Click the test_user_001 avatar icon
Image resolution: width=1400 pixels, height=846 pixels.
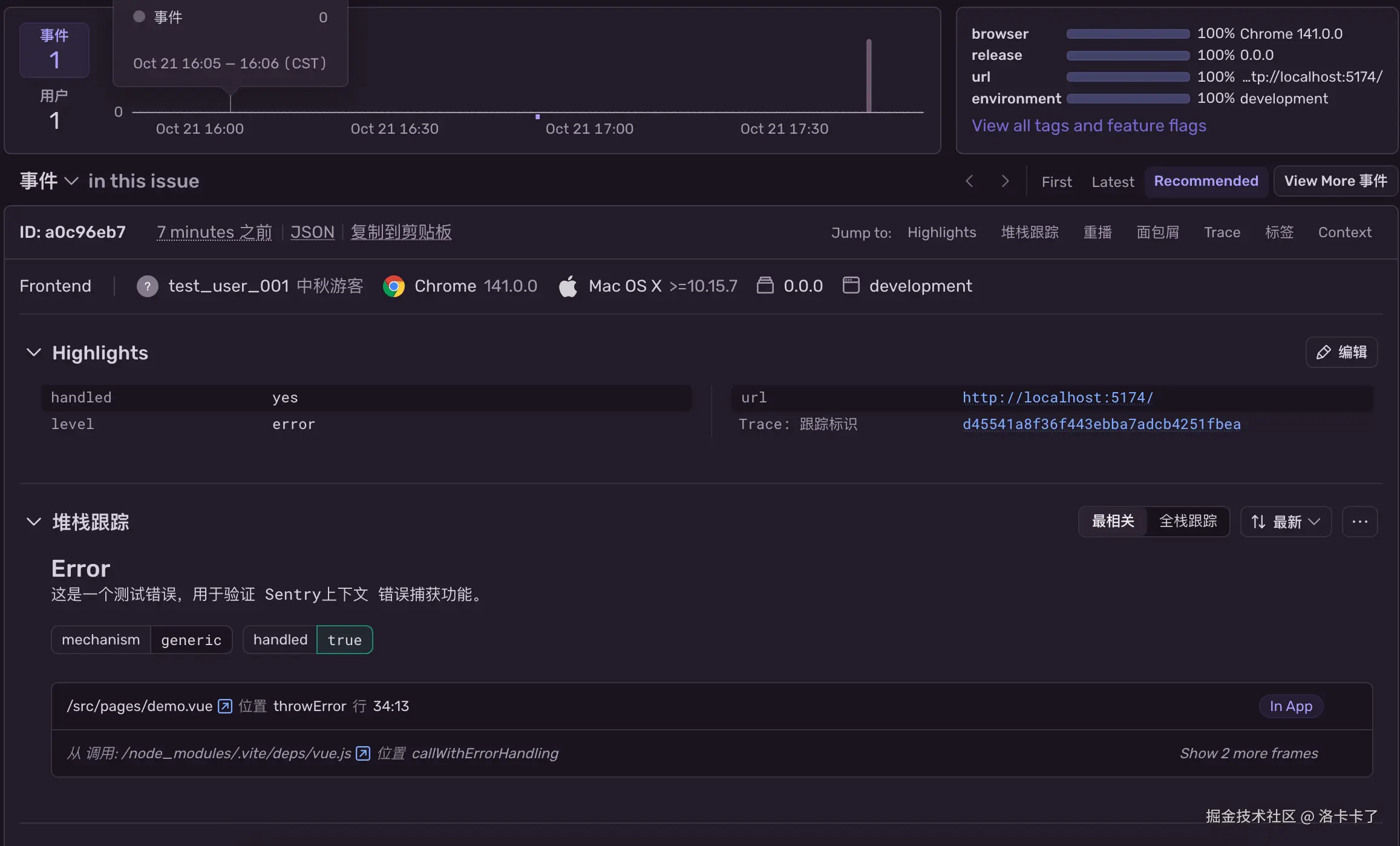(x=147, y=286)
